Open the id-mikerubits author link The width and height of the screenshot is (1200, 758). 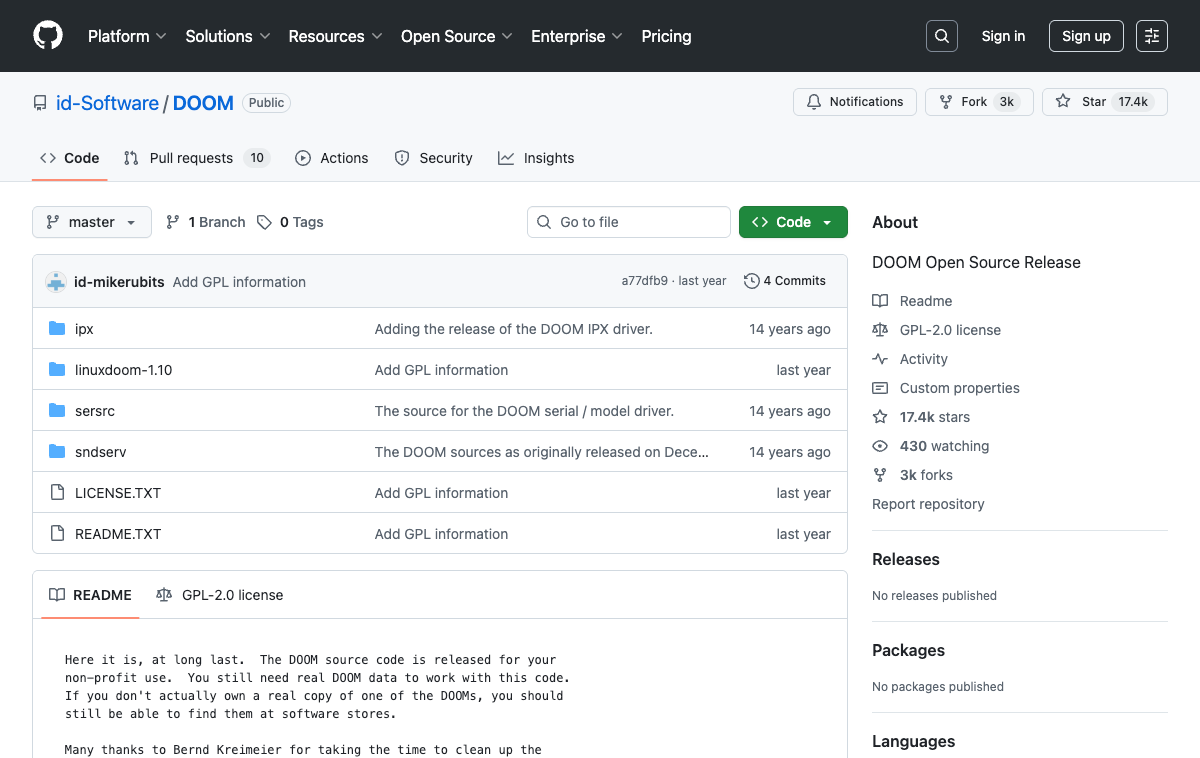click(119, 282)
